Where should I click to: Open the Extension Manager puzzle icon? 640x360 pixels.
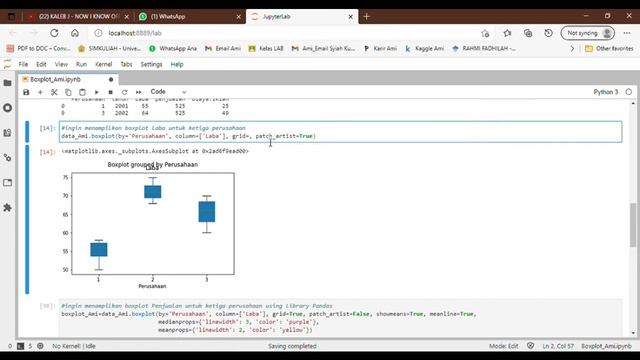7,208
